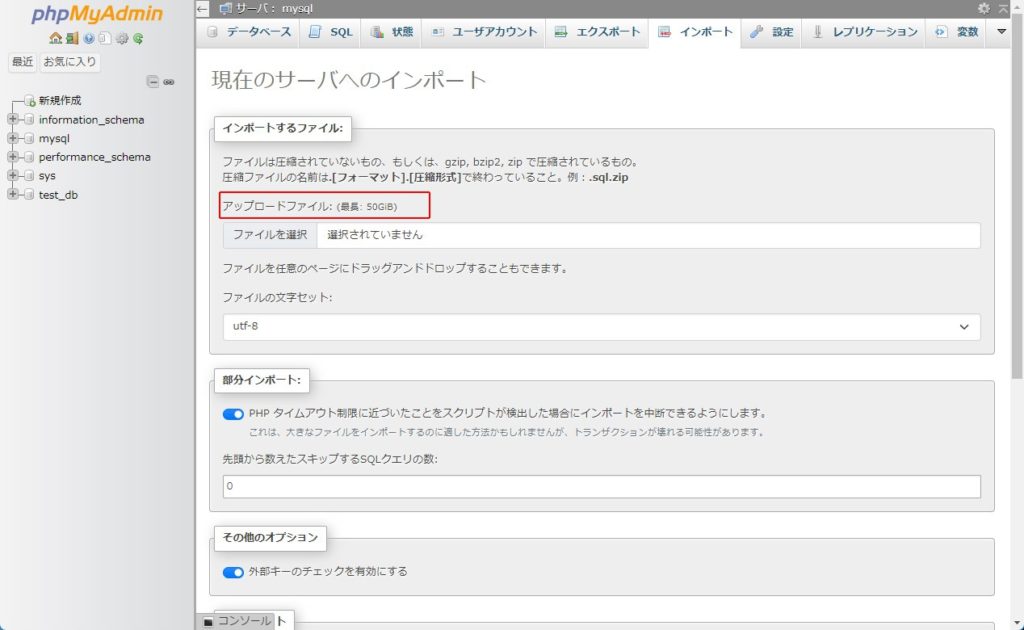
Task: Click page settings gear at top right
Action: click(x=984, y=8)
